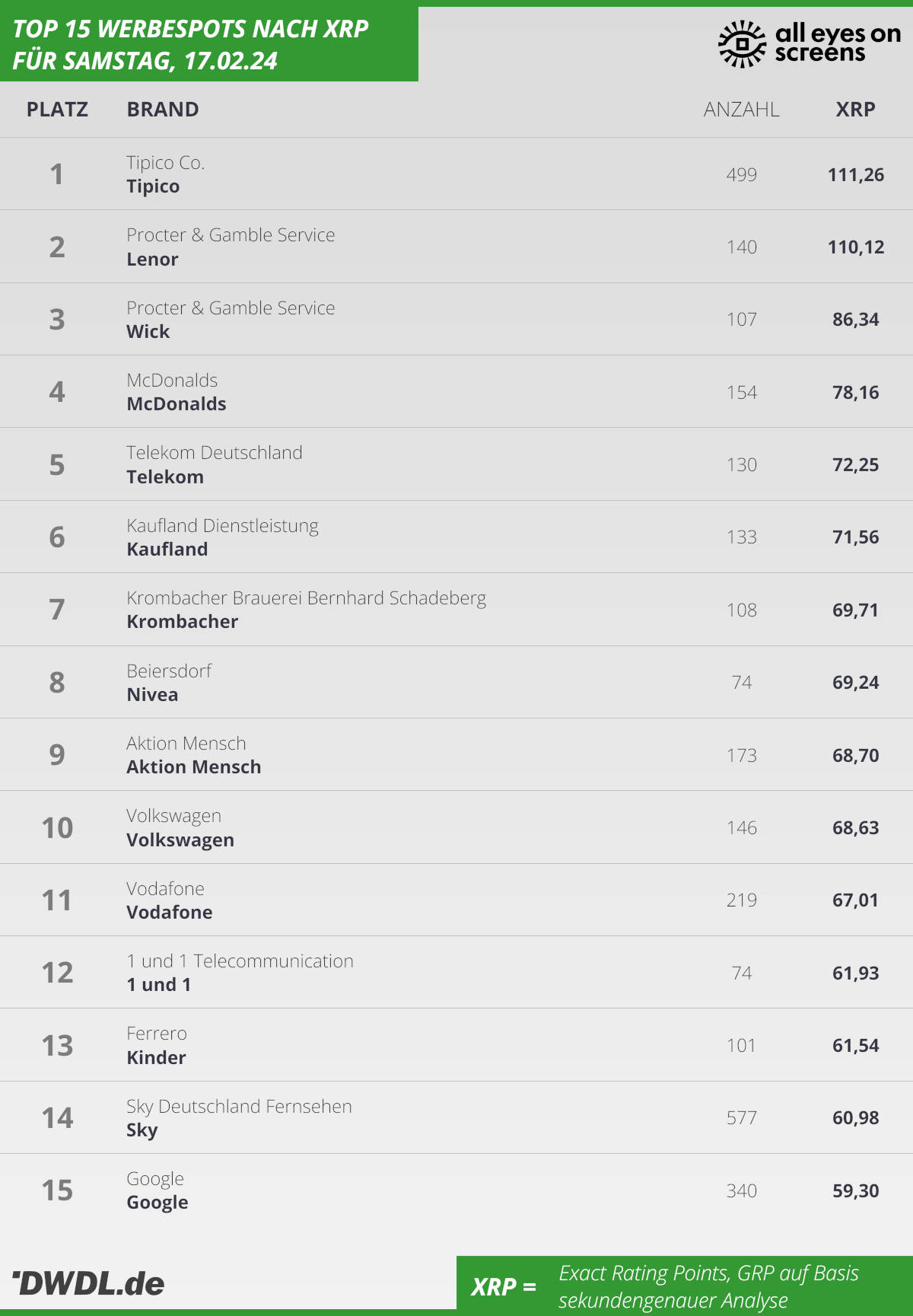Click the PLATZ column header
This screenshot has height=1316, width=913.
tap(57, 110)
